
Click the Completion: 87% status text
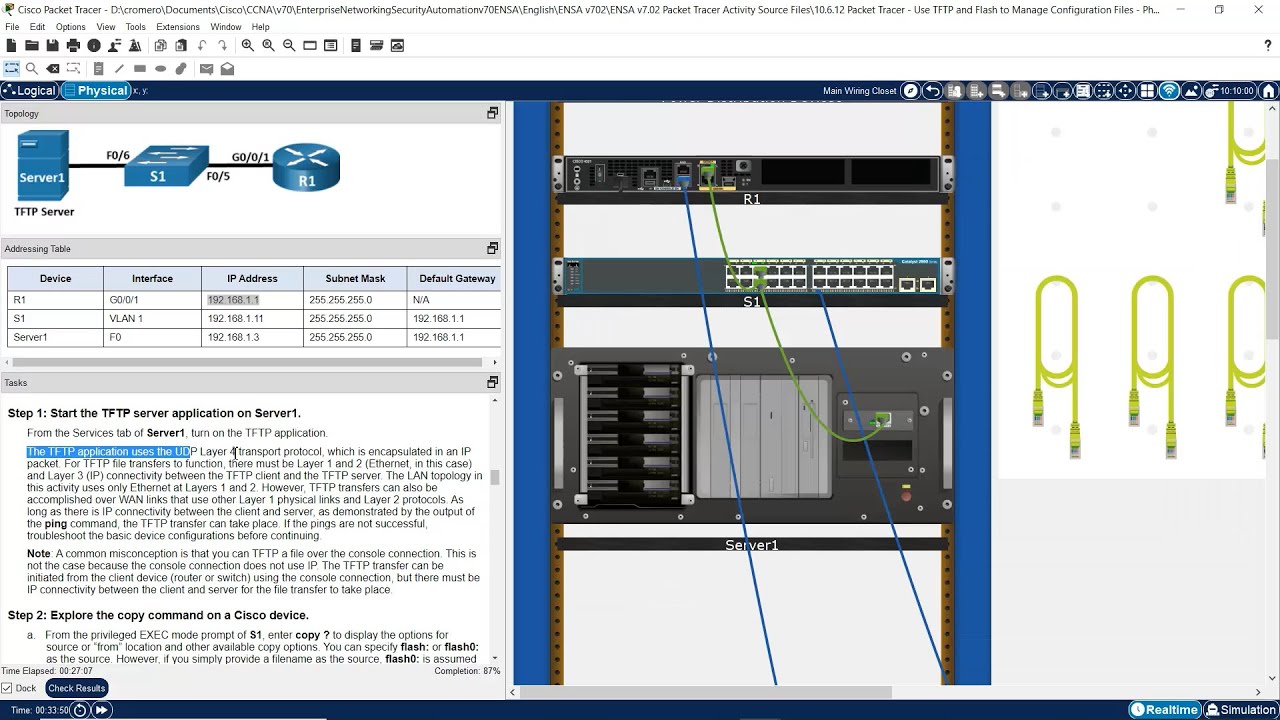467,671
